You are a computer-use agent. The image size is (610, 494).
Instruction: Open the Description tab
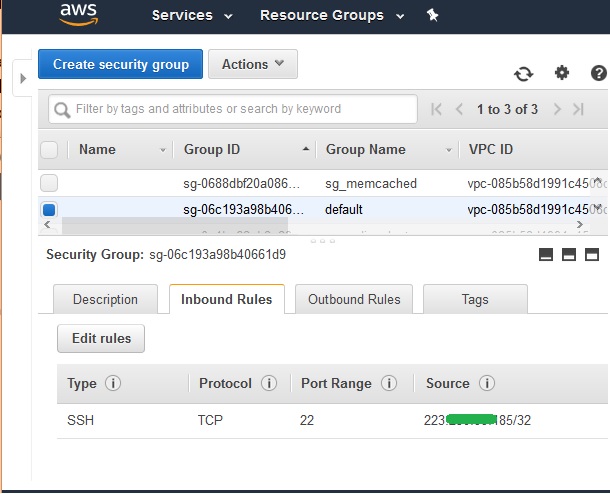[105, 299]
